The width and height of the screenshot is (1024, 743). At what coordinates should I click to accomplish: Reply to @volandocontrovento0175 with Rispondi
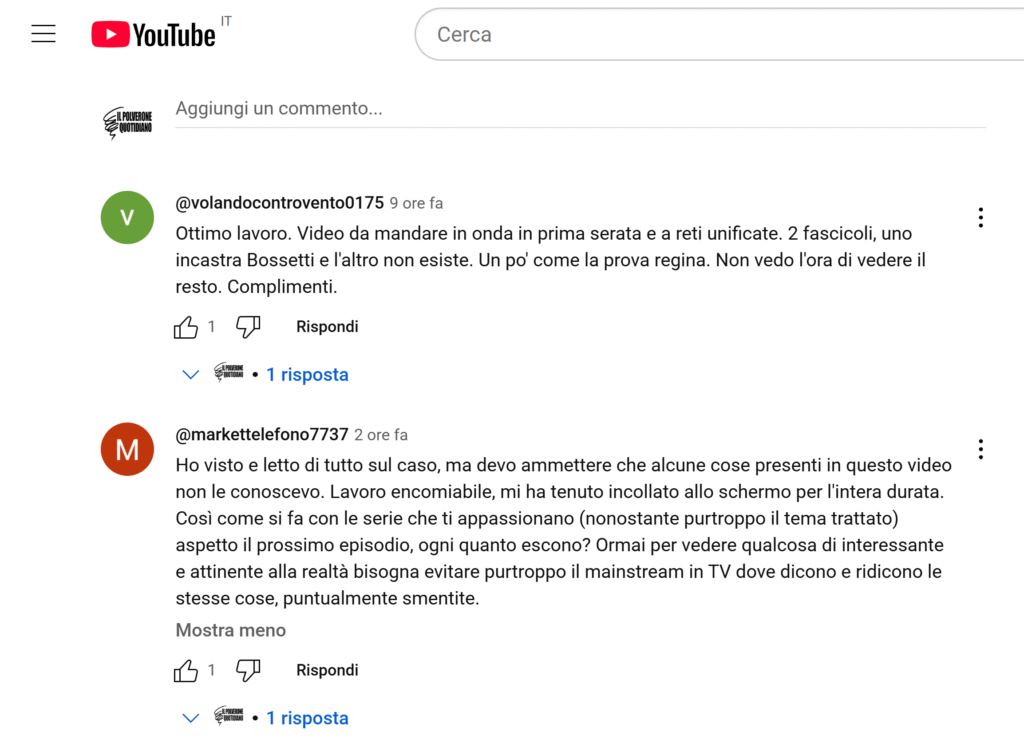327,327
